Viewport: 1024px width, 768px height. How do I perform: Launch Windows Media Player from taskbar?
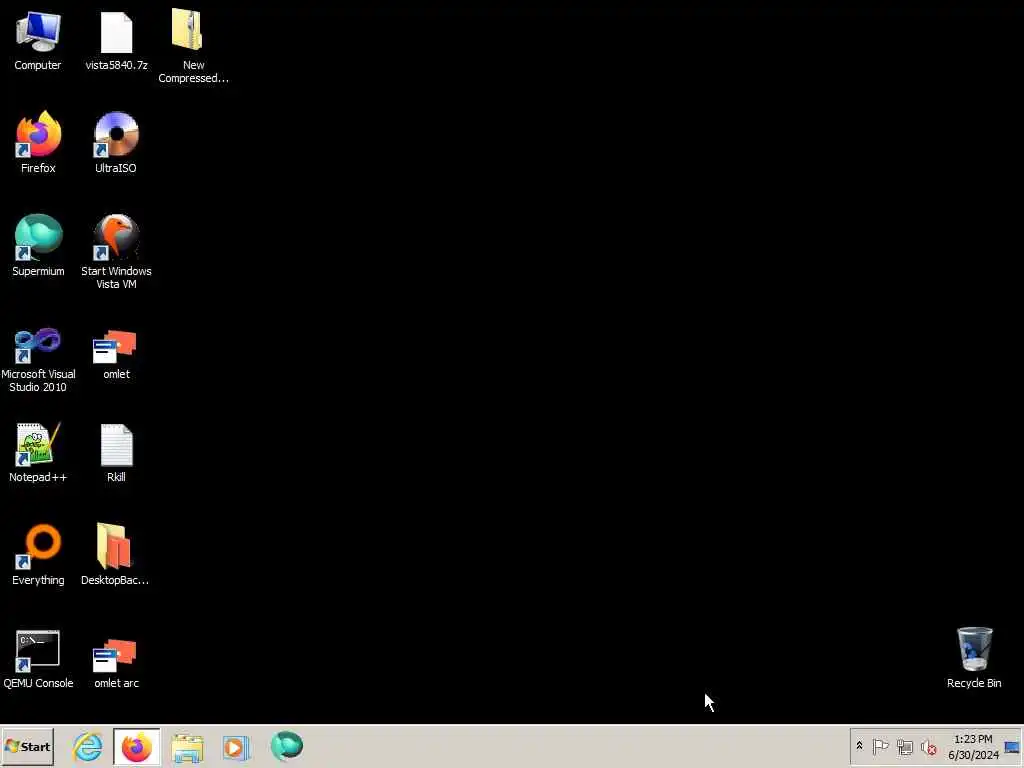click(236, 746)
